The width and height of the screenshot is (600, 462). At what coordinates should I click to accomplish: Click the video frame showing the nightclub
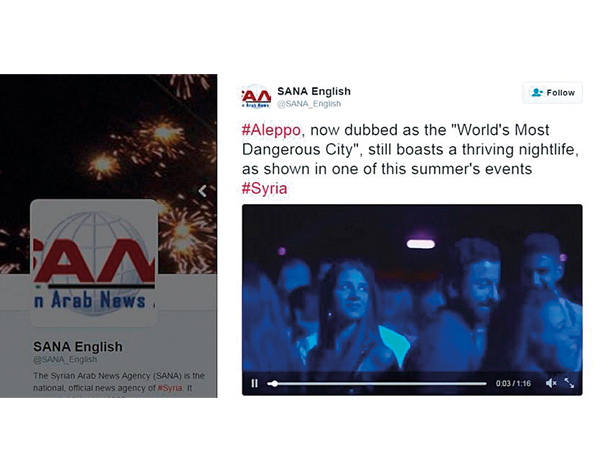(412, 288)
